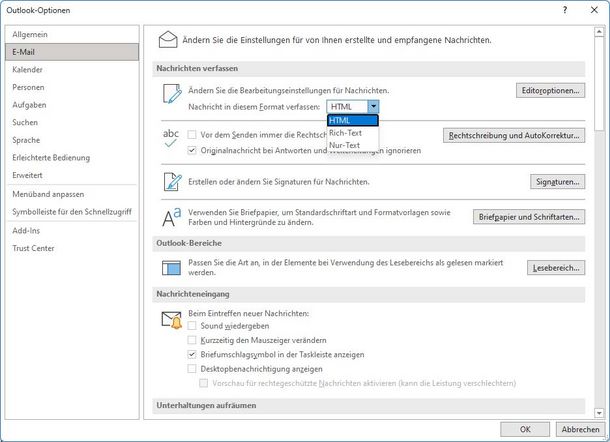Open the Add-Ins category
The width and height of the screenshot is (610, 442).
point(72,231)
